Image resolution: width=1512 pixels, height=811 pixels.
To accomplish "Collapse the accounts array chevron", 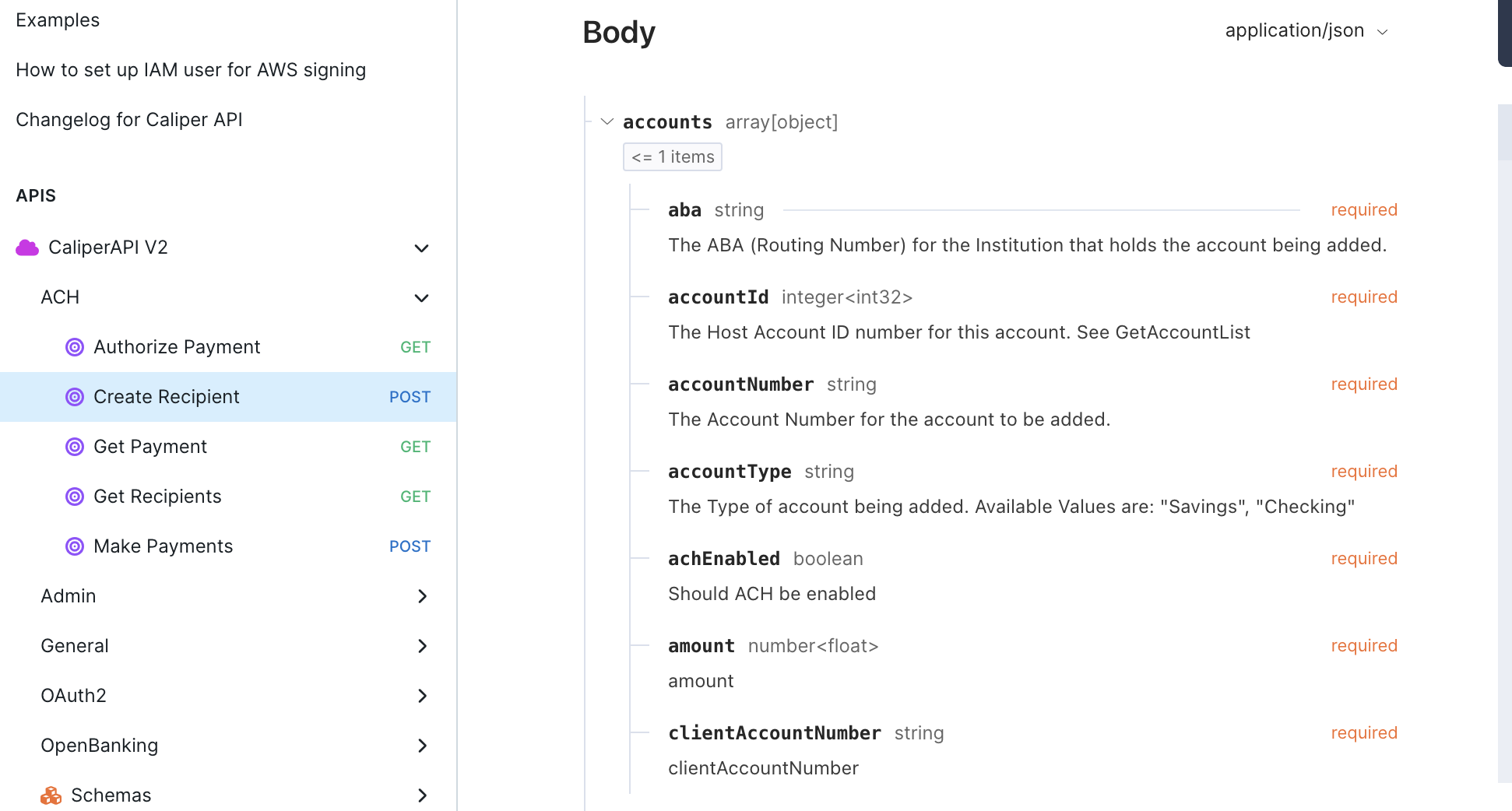I will [x=607, y=122].
